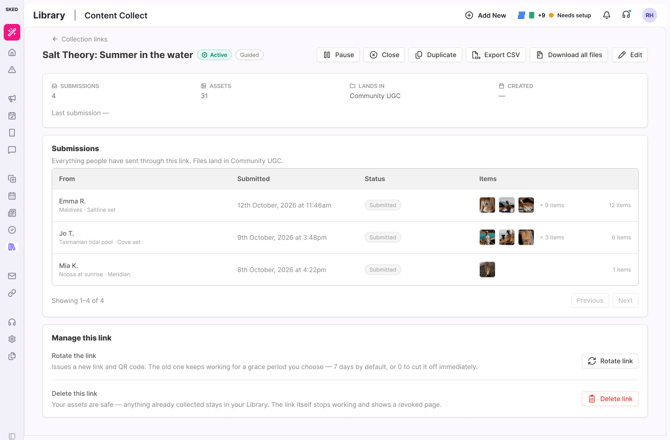Open Emma R.'s first submitted thumbnail
Screen dimensions: 670x440
487,205
